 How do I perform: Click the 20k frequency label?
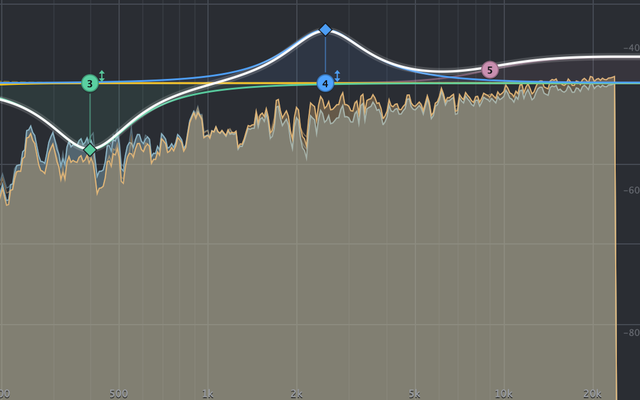592,394
